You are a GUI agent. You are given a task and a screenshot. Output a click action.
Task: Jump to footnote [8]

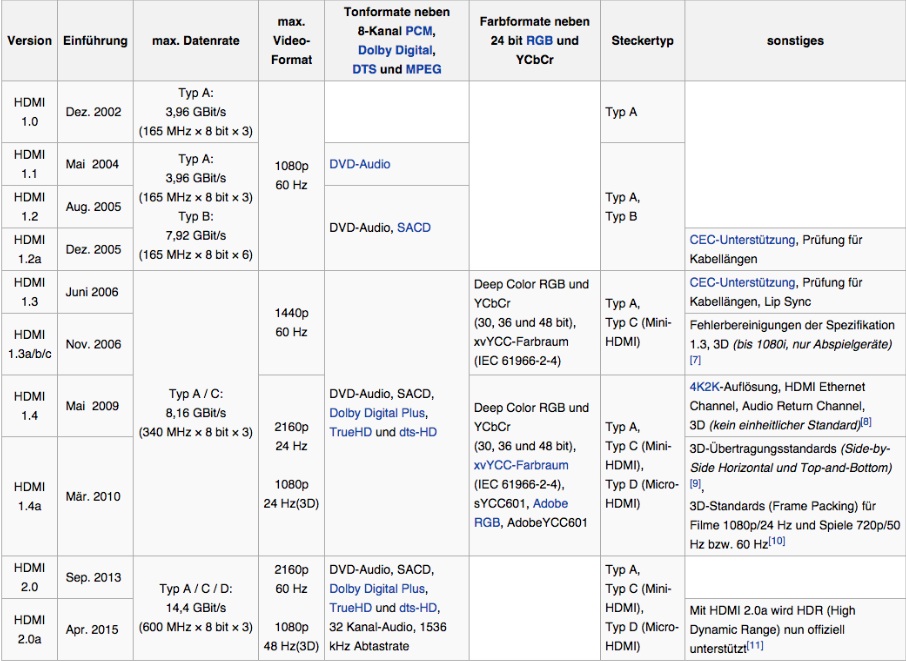click(866, 422)
